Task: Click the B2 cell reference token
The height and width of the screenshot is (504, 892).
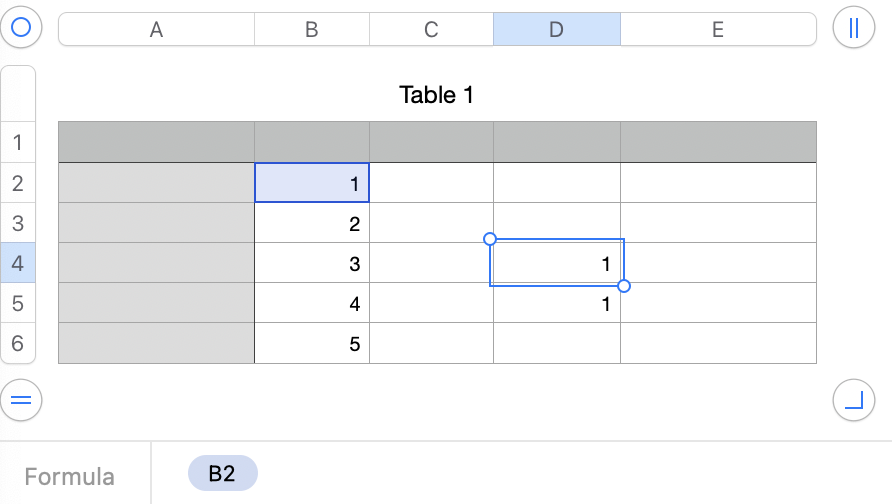Action: pyautogui.click(x=222, y=474)
